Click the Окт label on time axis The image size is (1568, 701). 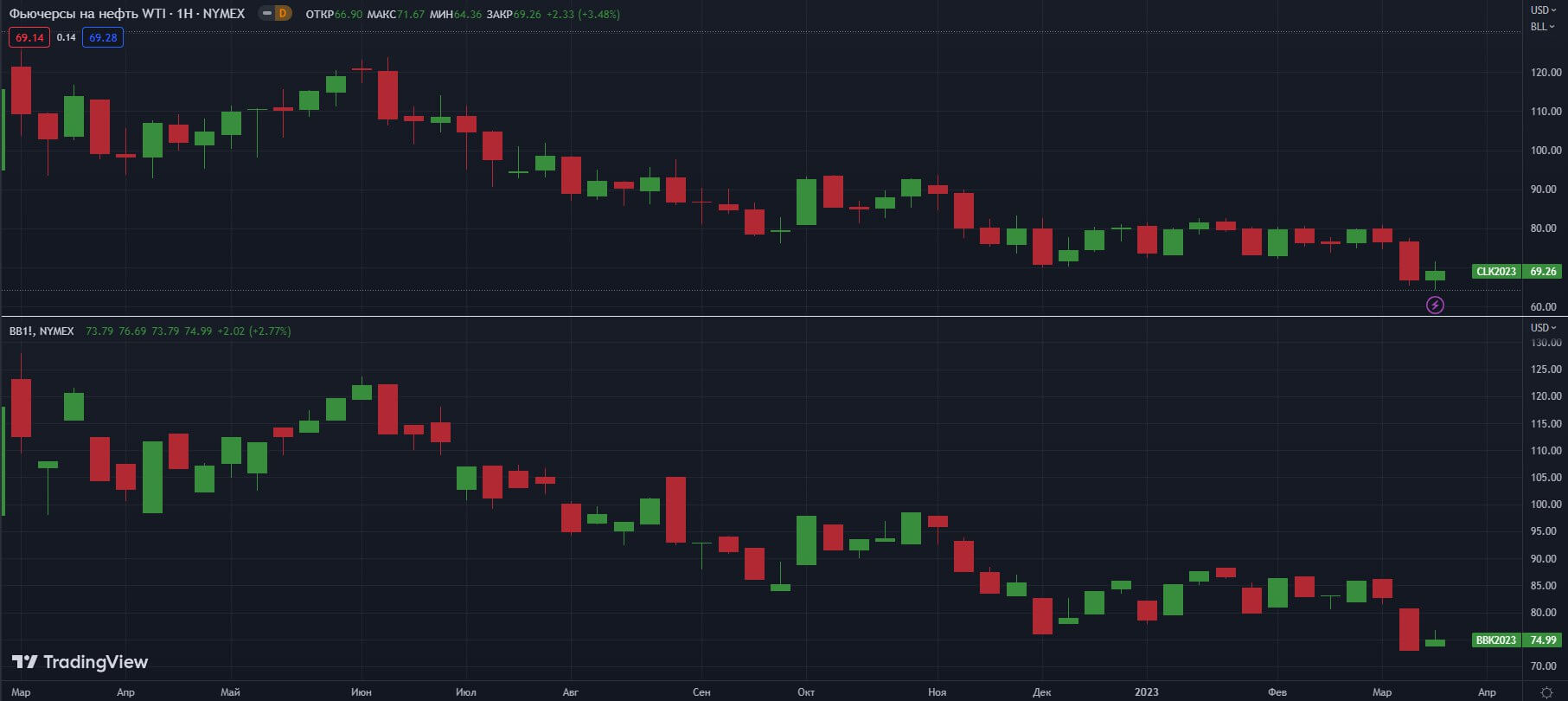pyautogui.click(x=806, y=692)
